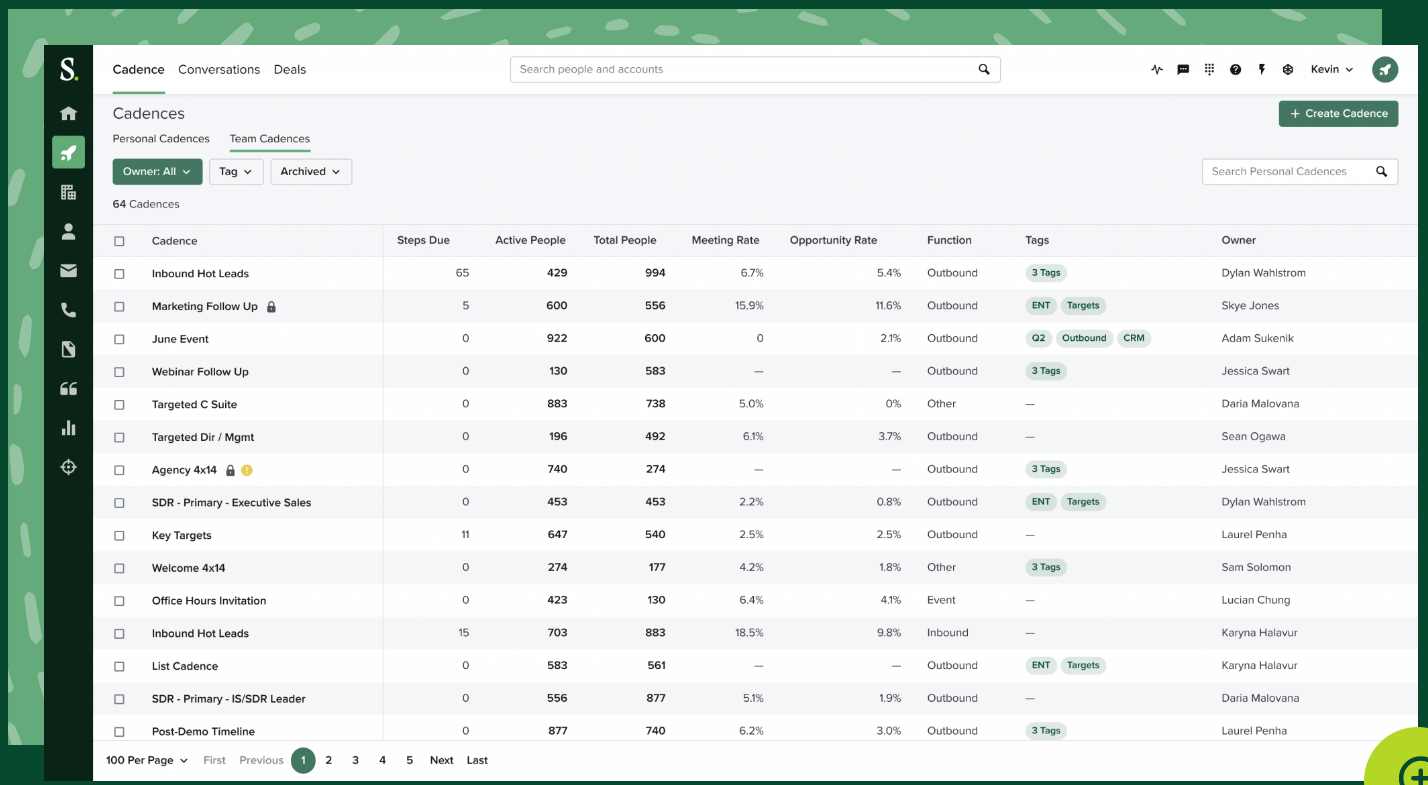1428x785 pixels.
Task: Switch to the Team Cadences tab
Action: point(269,138)
